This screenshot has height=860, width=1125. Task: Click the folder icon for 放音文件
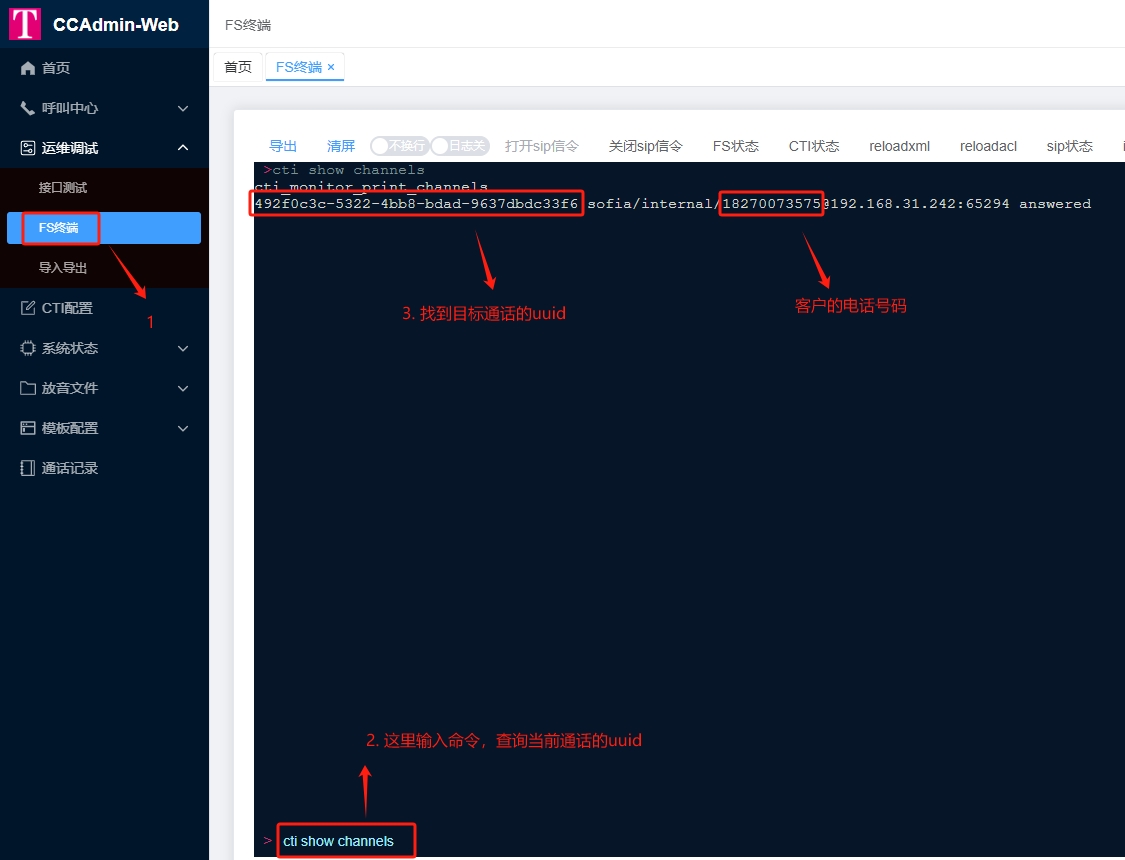click(28, 388)
